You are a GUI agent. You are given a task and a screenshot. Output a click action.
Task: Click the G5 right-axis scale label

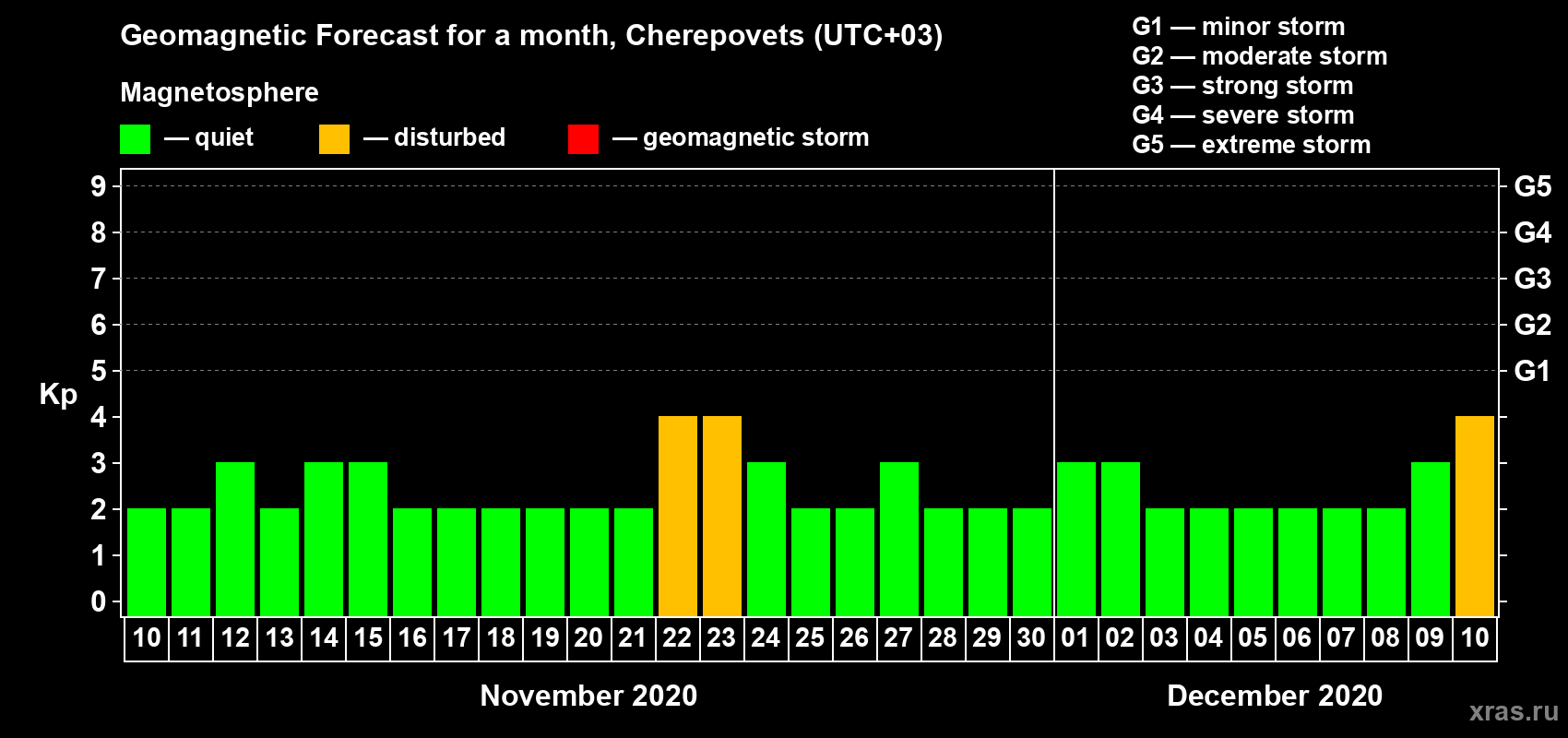coord(1532,186)
